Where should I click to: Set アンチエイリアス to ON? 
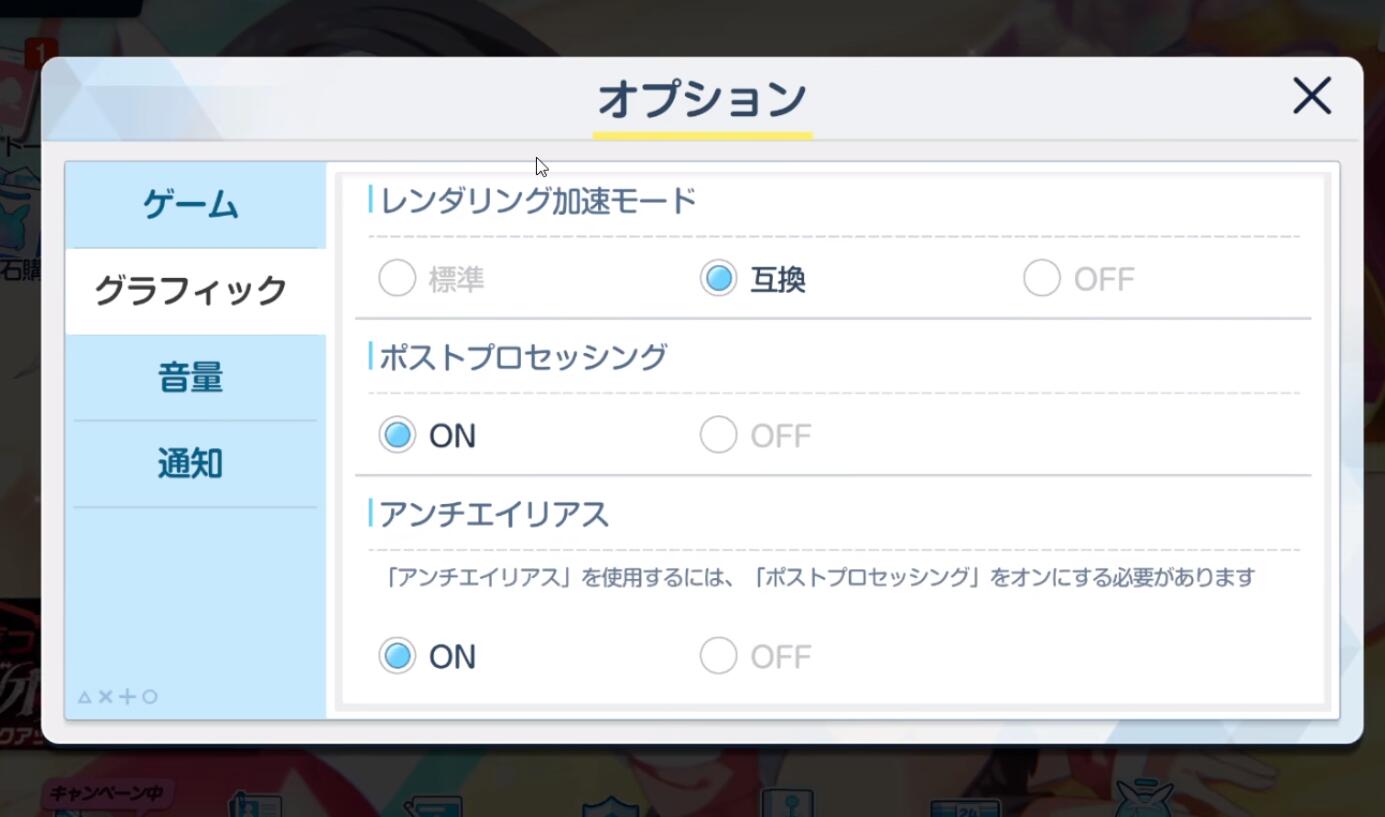[x=397, y=656]
